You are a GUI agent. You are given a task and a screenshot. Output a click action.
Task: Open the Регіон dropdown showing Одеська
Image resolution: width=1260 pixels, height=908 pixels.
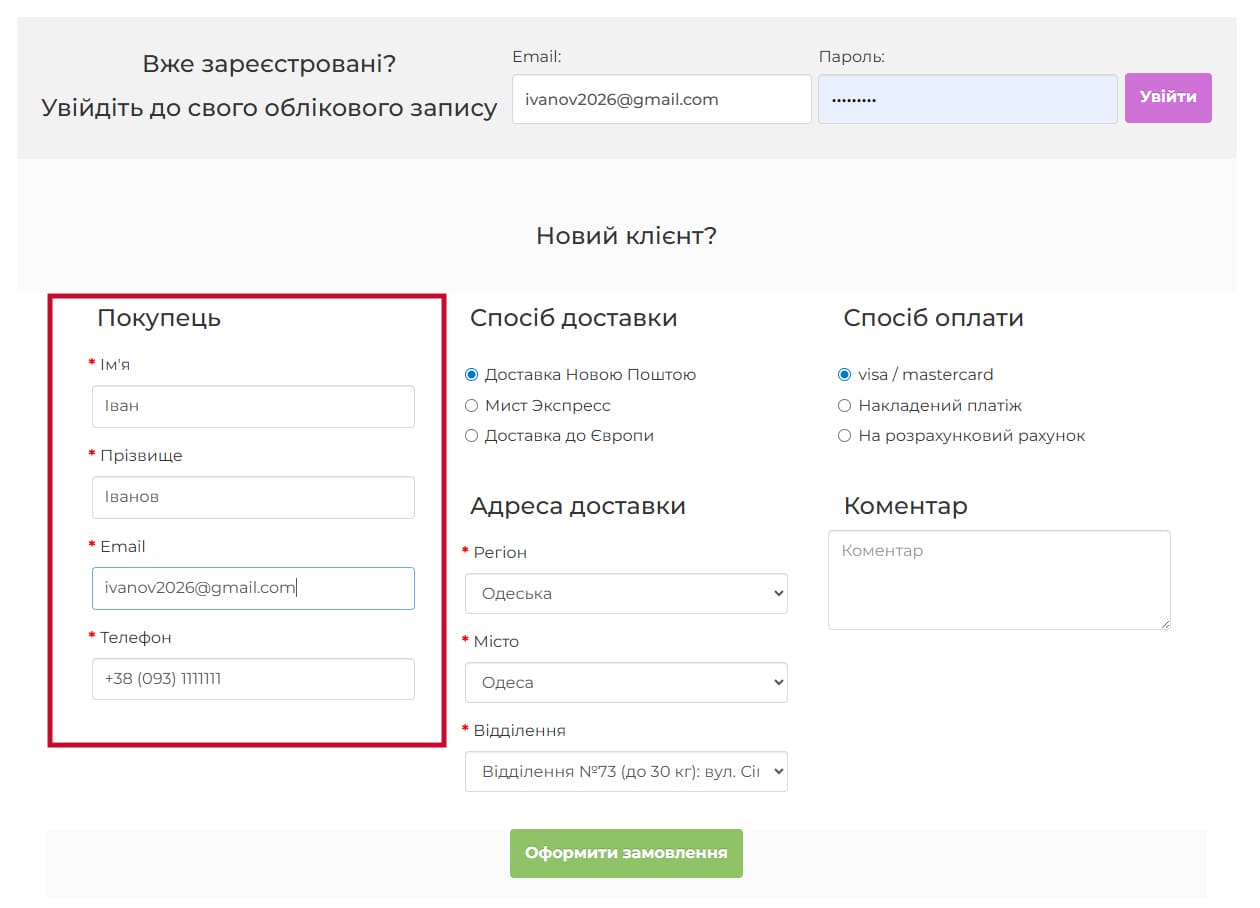(x=626, y=593)
